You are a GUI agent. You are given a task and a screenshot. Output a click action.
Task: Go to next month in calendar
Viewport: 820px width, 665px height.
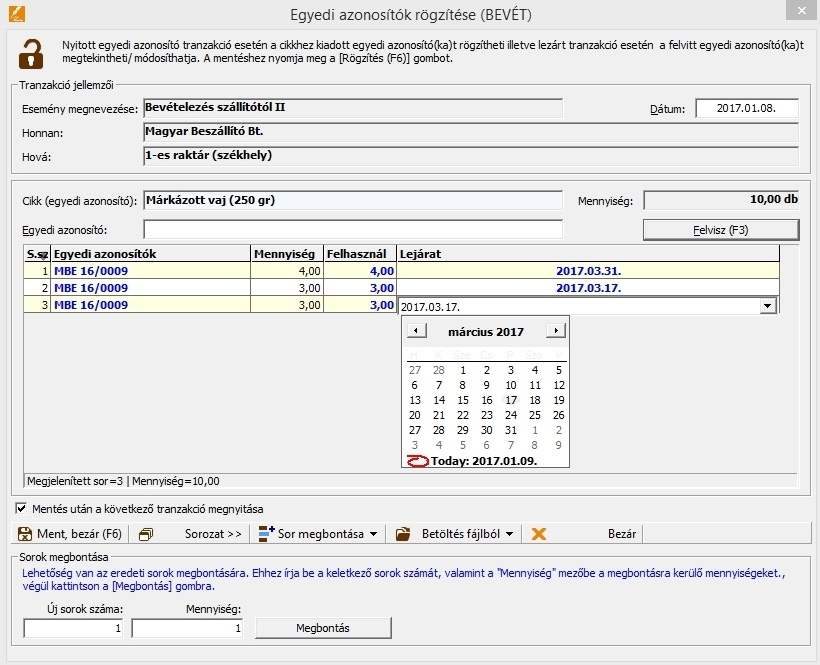(555, 331)
